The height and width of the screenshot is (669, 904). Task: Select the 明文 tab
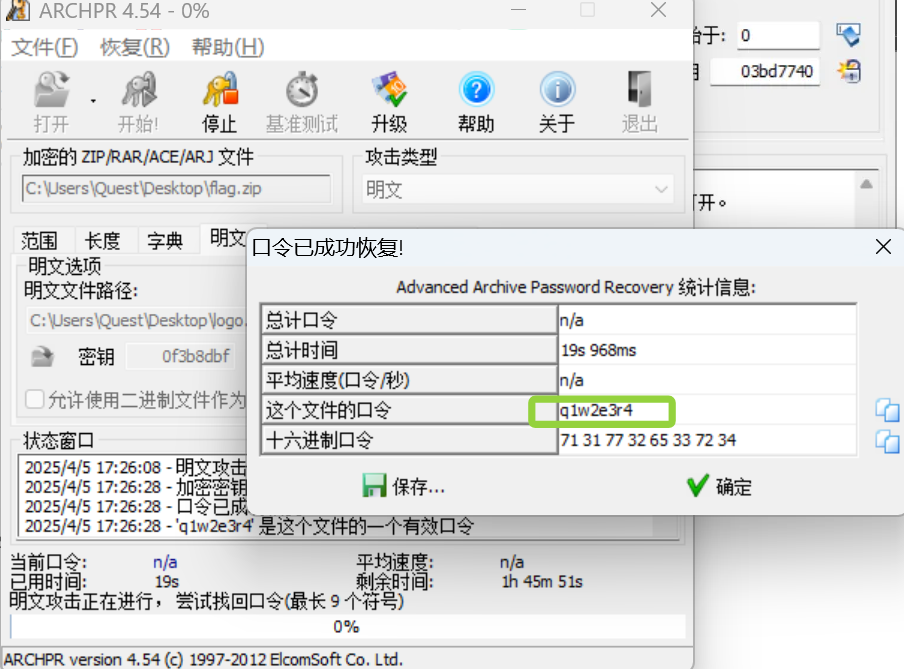click(227, 238)
